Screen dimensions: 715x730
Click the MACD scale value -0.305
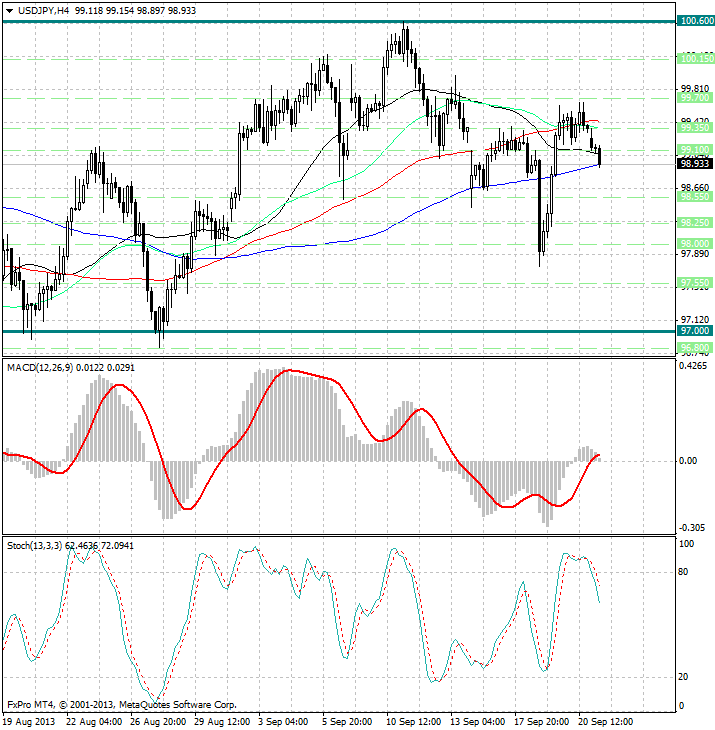(693, 528)
